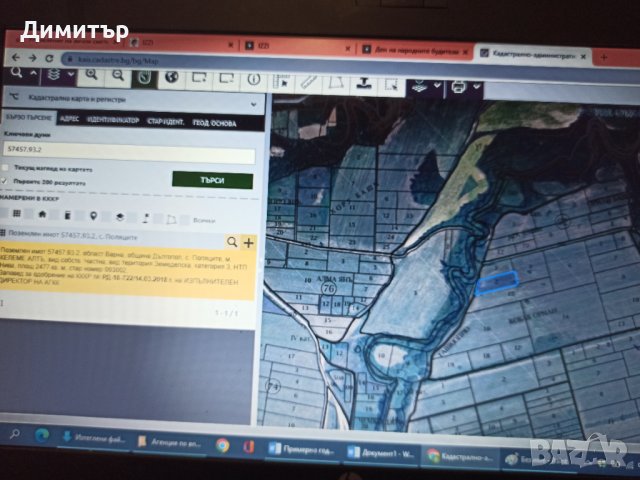Expand the dropdown arrow next to the printer

tap(476, 87)
